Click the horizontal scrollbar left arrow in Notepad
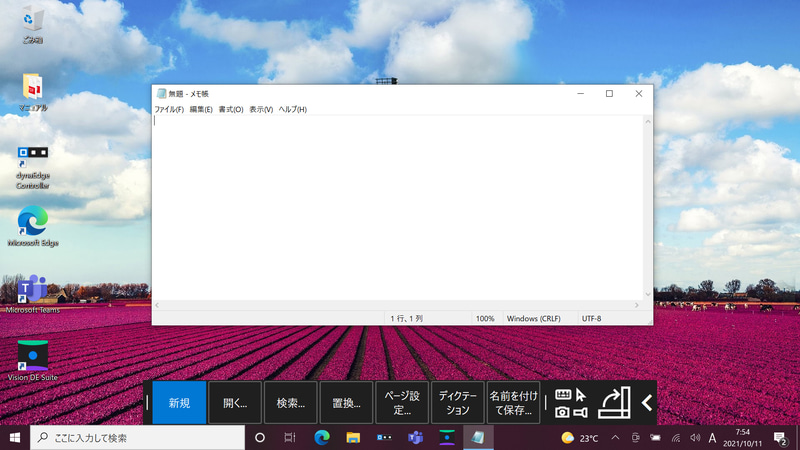 coord(157,305)
